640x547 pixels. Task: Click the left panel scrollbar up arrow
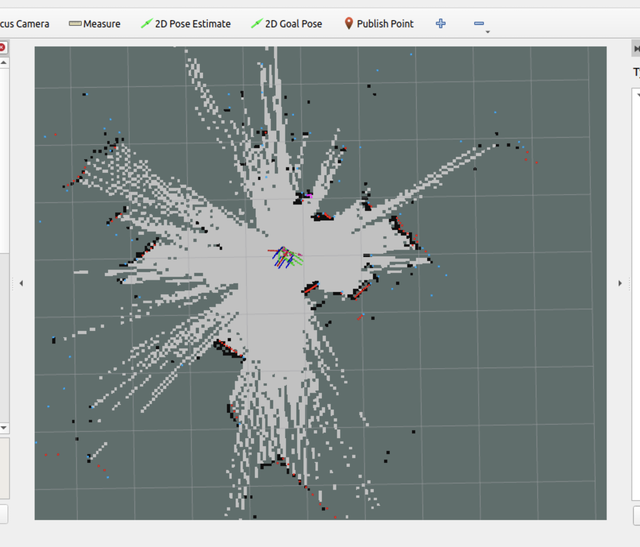[x=3, y=63]
